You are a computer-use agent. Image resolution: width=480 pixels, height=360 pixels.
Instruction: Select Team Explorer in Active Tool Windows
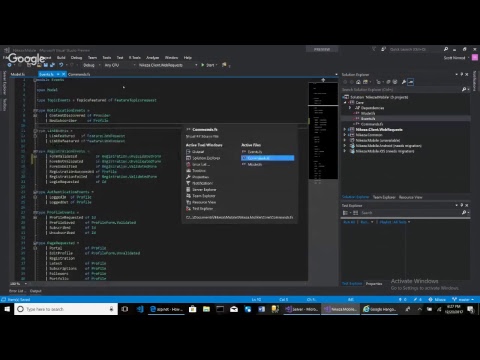(x=204, y=196)
